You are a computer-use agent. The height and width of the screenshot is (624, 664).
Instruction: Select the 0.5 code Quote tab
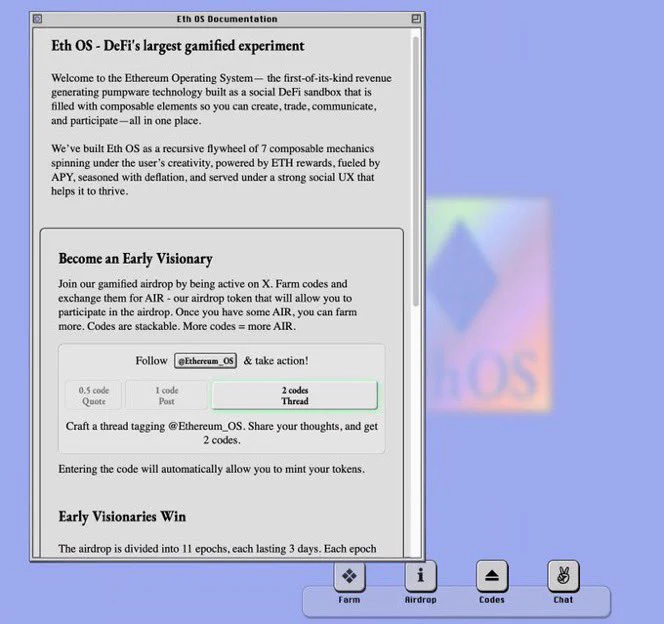pyautogui.click(x=94, y=395)
